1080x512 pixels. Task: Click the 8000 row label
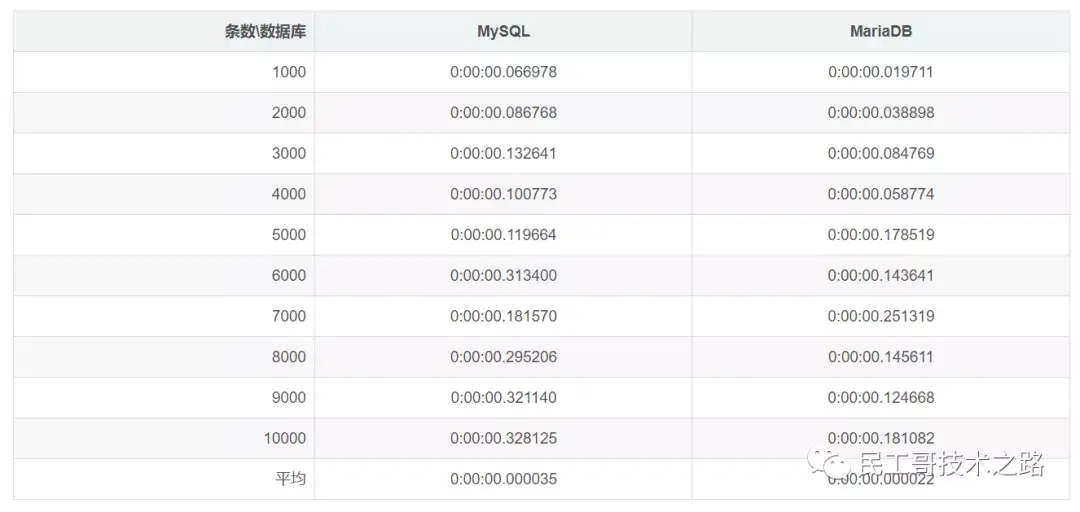[x=288, y=357]
